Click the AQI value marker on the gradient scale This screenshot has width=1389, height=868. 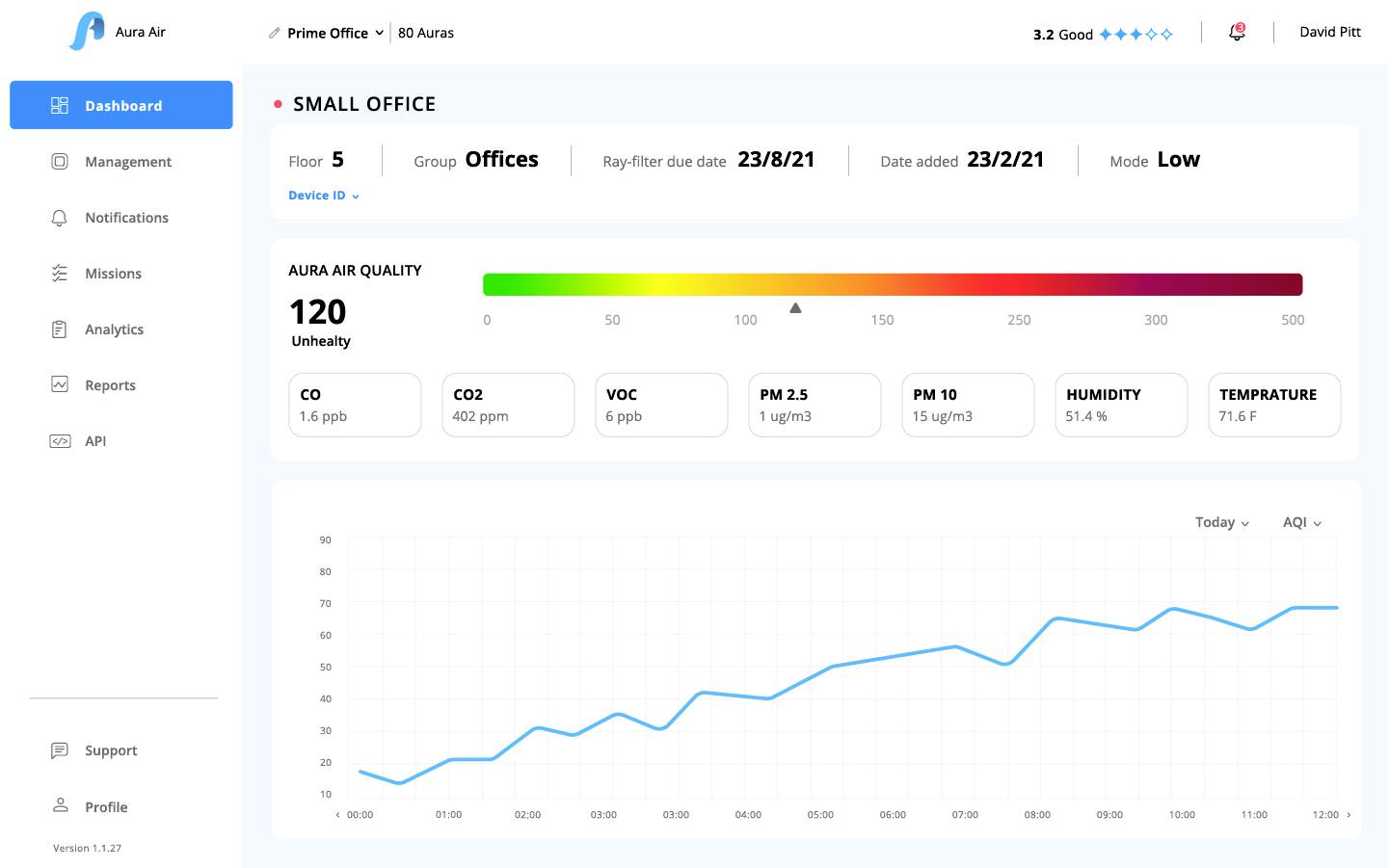click(x=795, y=306)
